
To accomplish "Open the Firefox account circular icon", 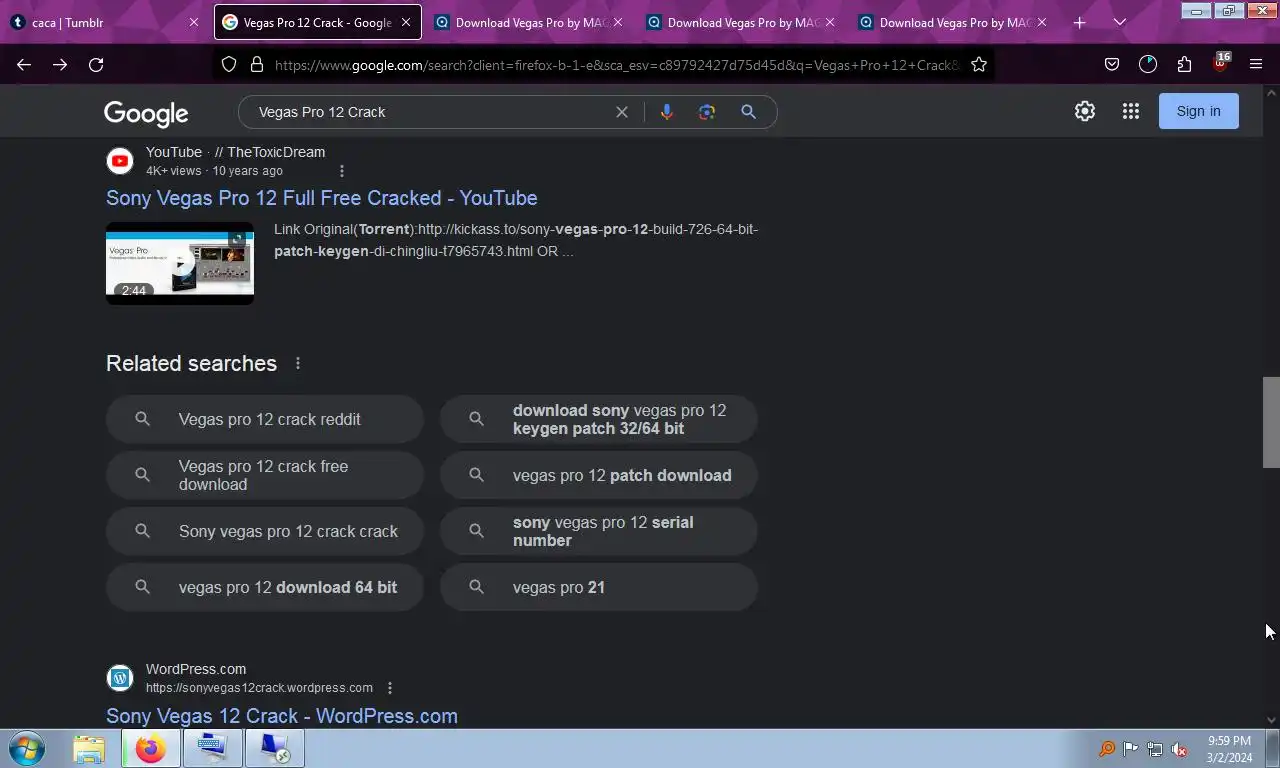I will coord(1148,64).
